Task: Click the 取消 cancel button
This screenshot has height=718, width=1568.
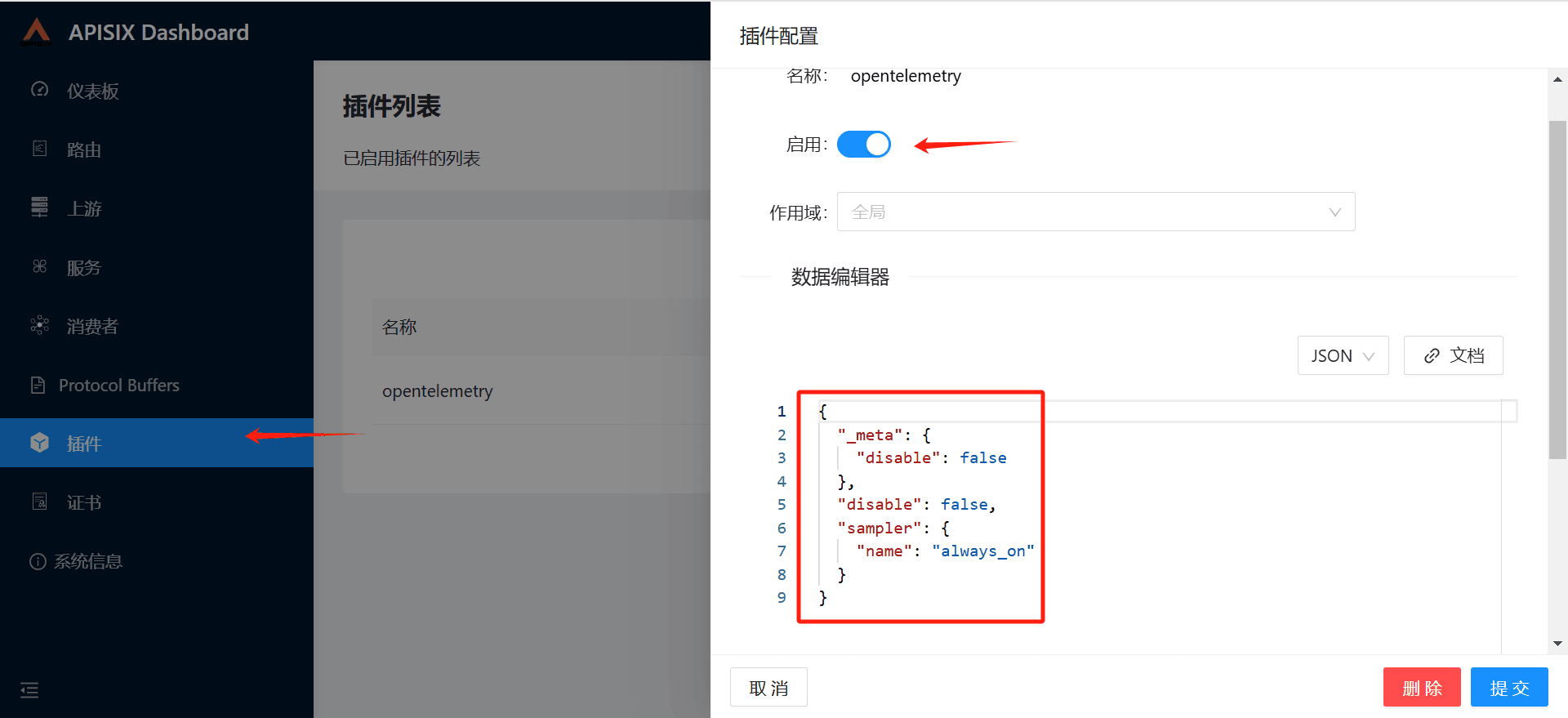Action: (768, 688)
